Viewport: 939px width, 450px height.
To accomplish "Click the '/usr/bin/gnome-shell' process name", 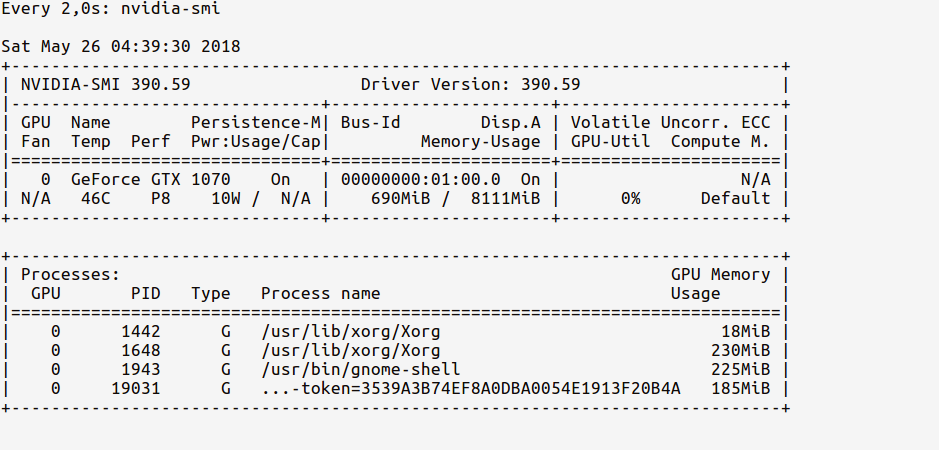I will tap(361, 370).
